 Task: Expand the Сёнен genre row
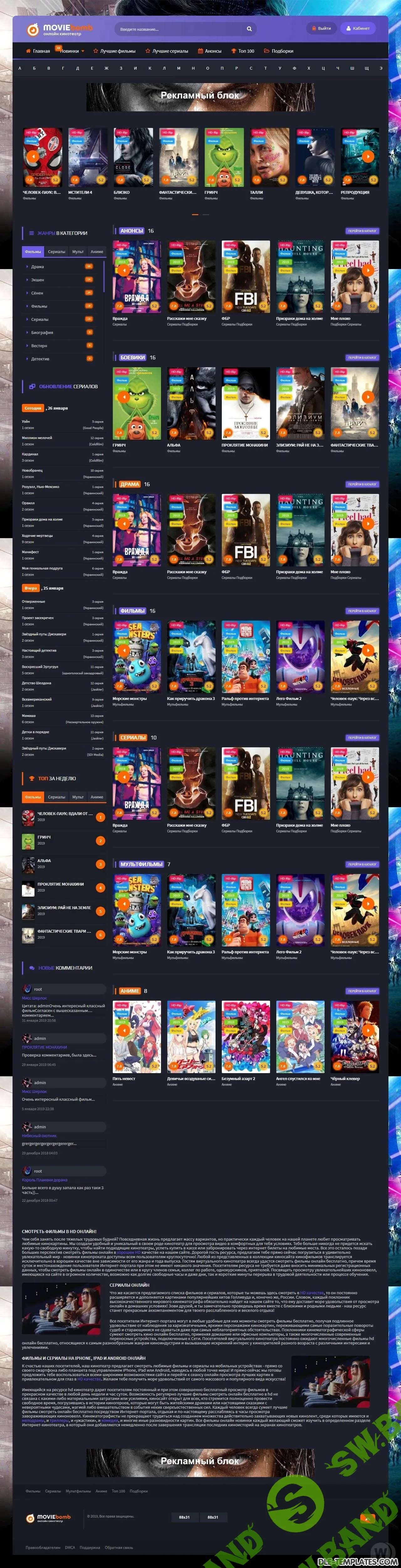[x=60, y=293]
